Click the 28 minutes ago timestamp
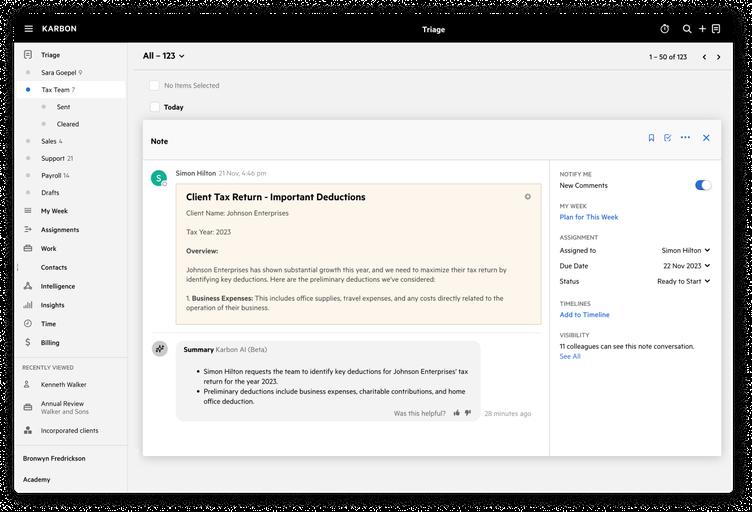The height and width of the screenshot is (512, 752). coord(507,413)
